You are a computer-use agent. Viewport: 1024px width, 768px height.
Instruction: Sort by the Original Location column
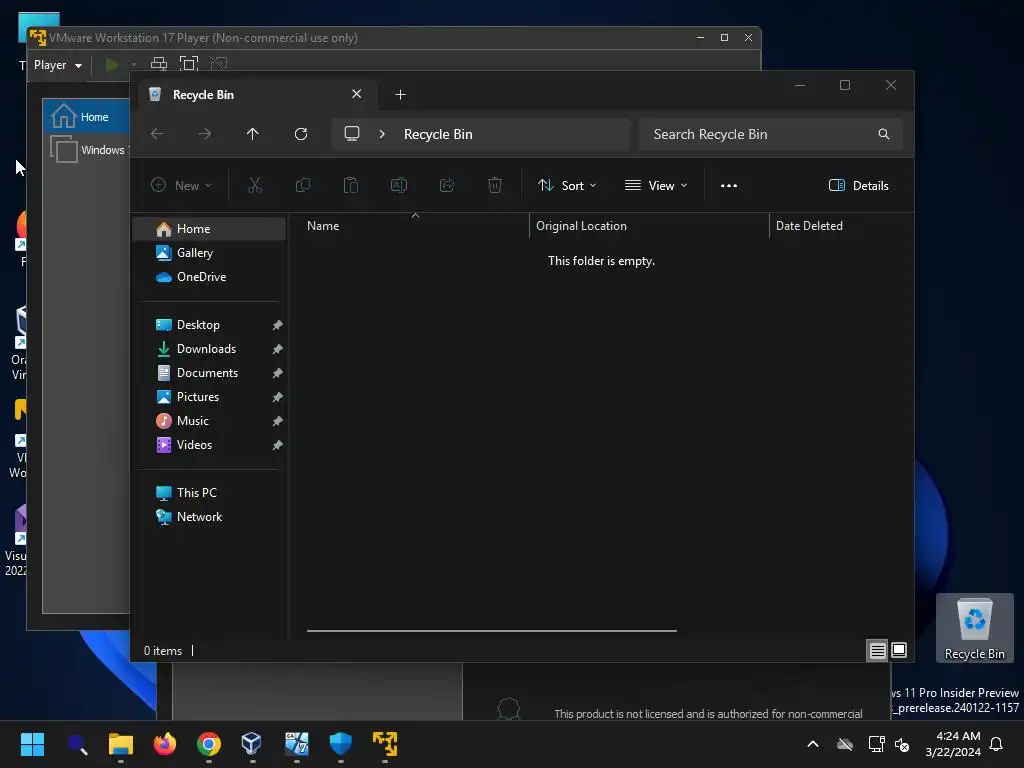pos(581,226)
